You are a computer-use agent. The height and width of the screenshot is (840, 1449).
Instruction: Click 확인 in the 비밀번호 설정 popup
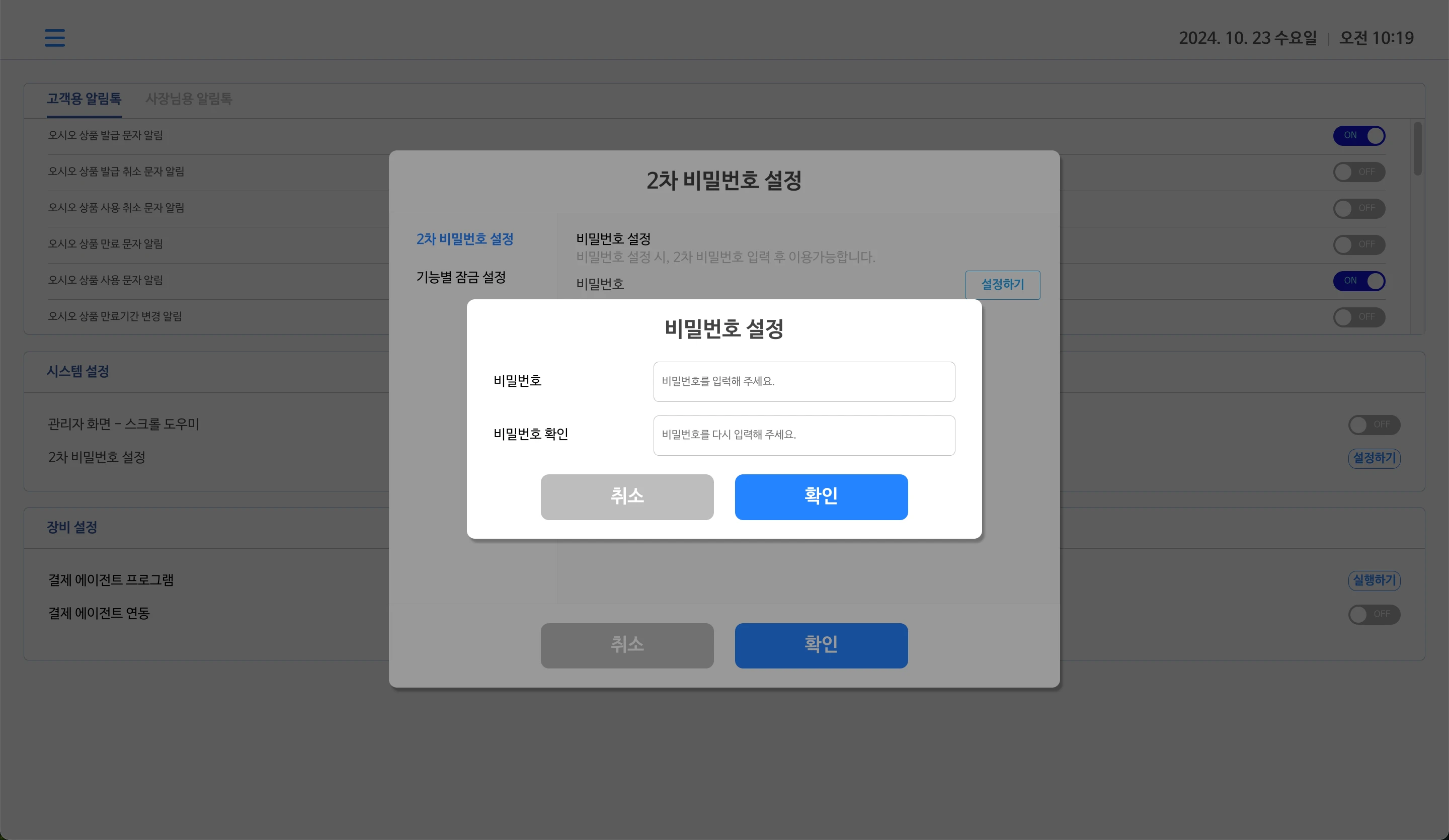pyautogui.click(x=821, y=497)
